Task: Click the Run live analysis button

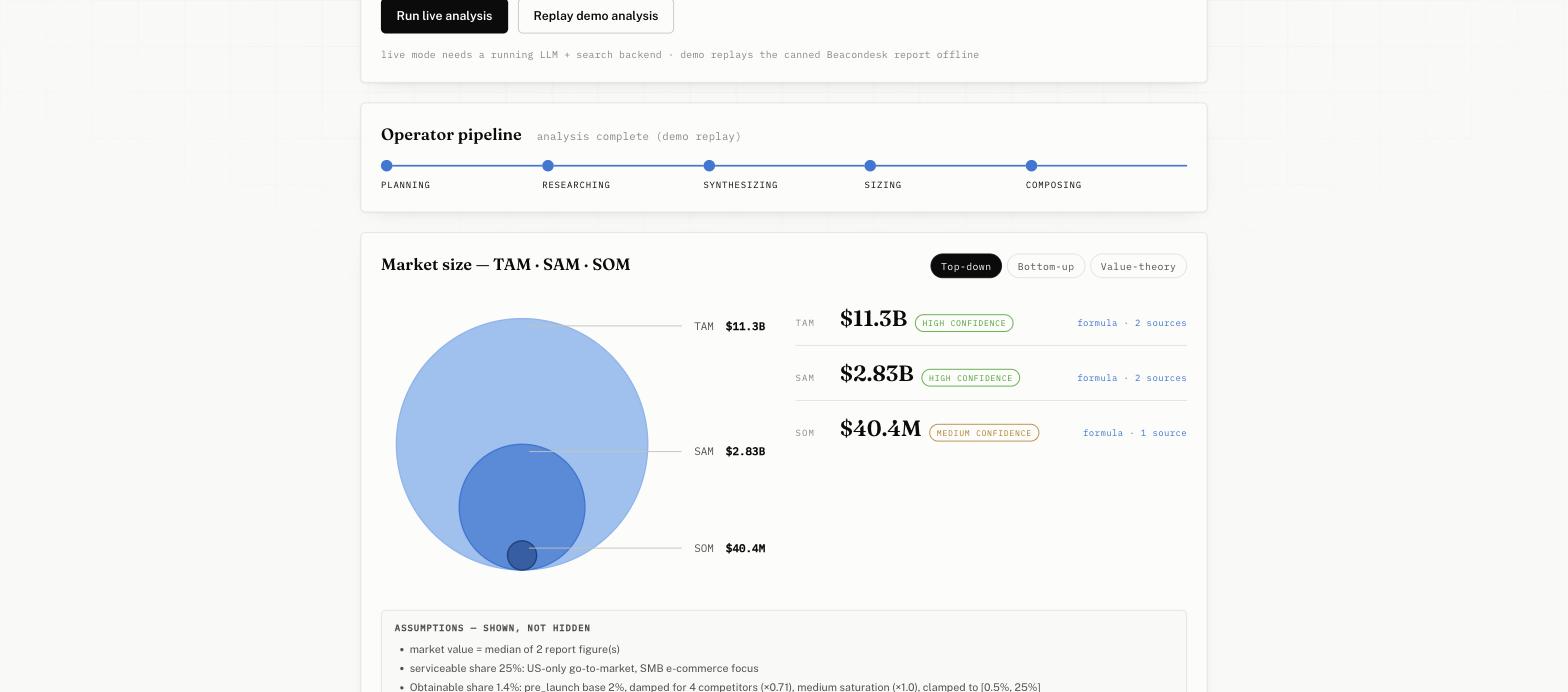Action: 444,16
